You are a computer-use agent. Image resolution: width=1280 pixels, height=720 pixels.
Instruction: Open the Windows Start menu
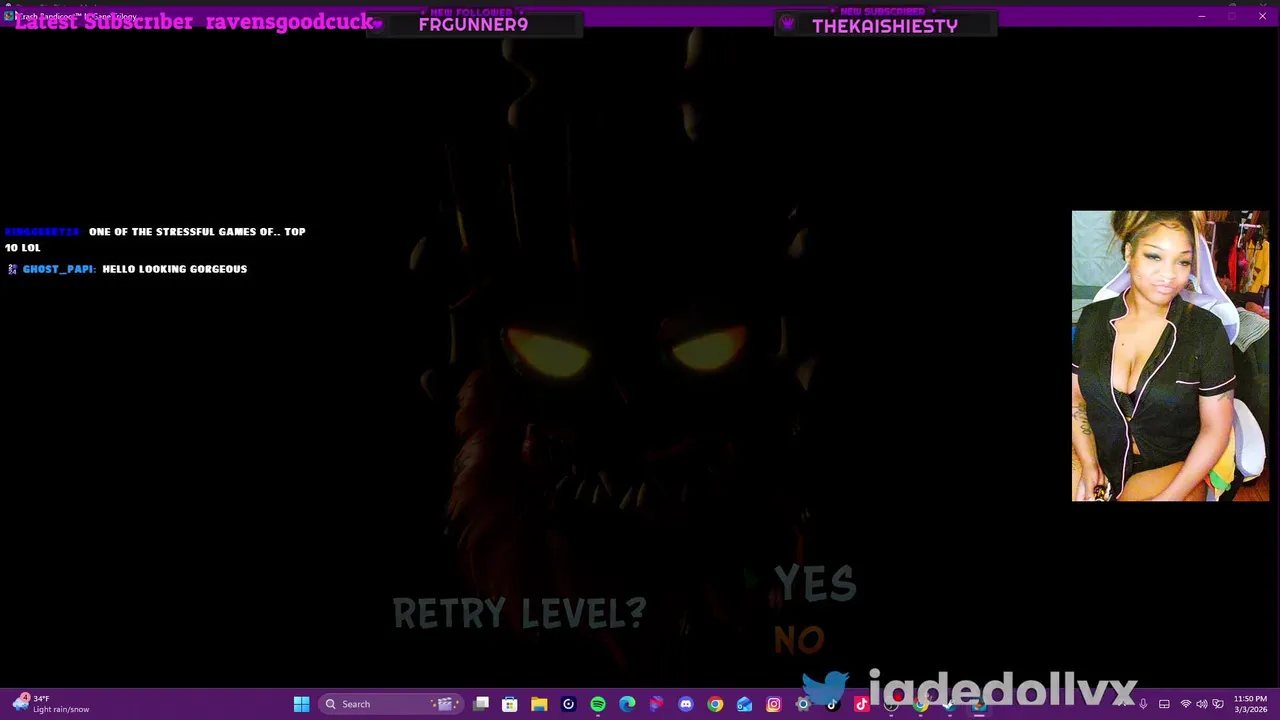pyautogui.click(x=301, y=704)
